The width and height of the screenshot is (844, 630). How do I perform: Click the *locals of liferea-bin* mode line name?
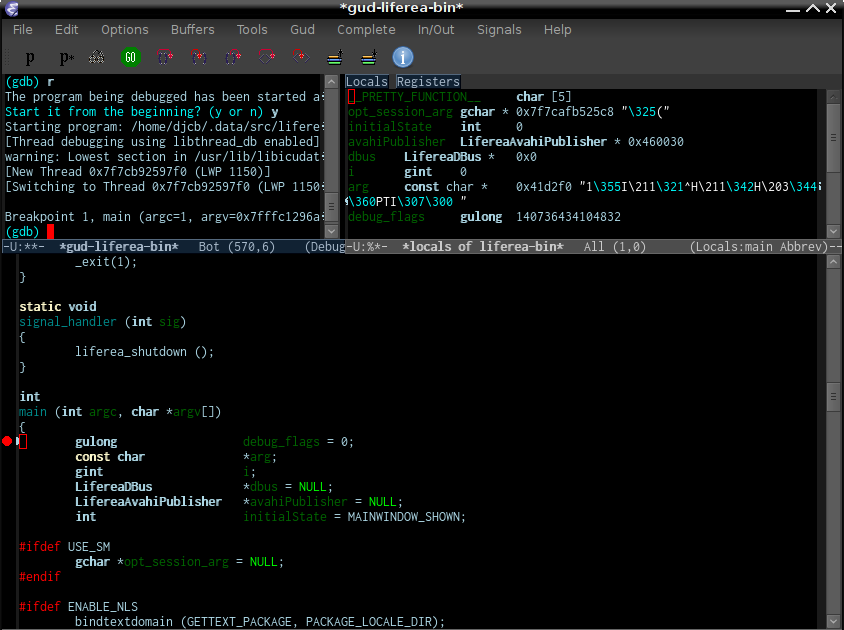[x=483, y=247]
